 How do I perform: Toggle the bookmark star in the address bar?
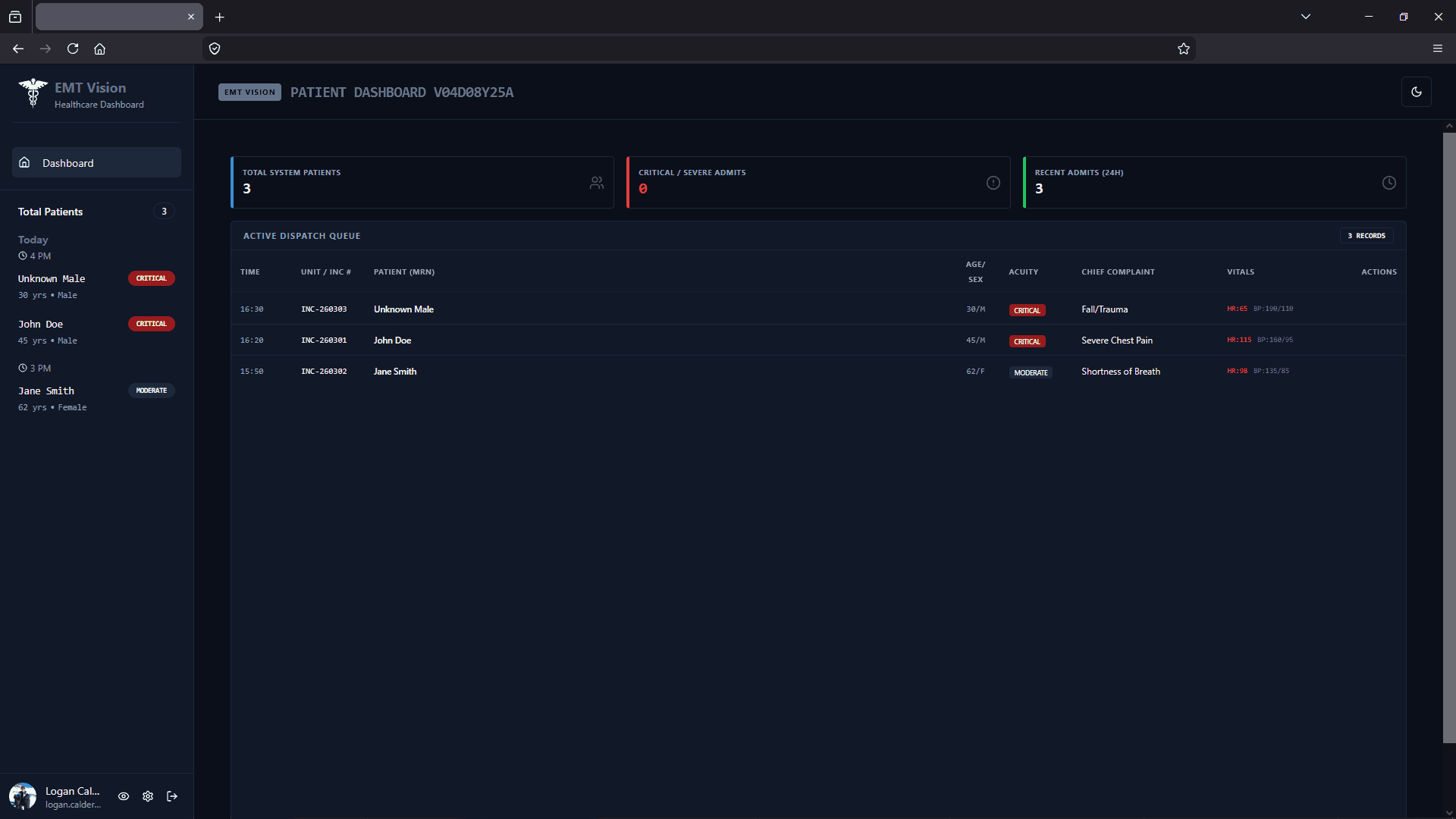pos(1183,49)
